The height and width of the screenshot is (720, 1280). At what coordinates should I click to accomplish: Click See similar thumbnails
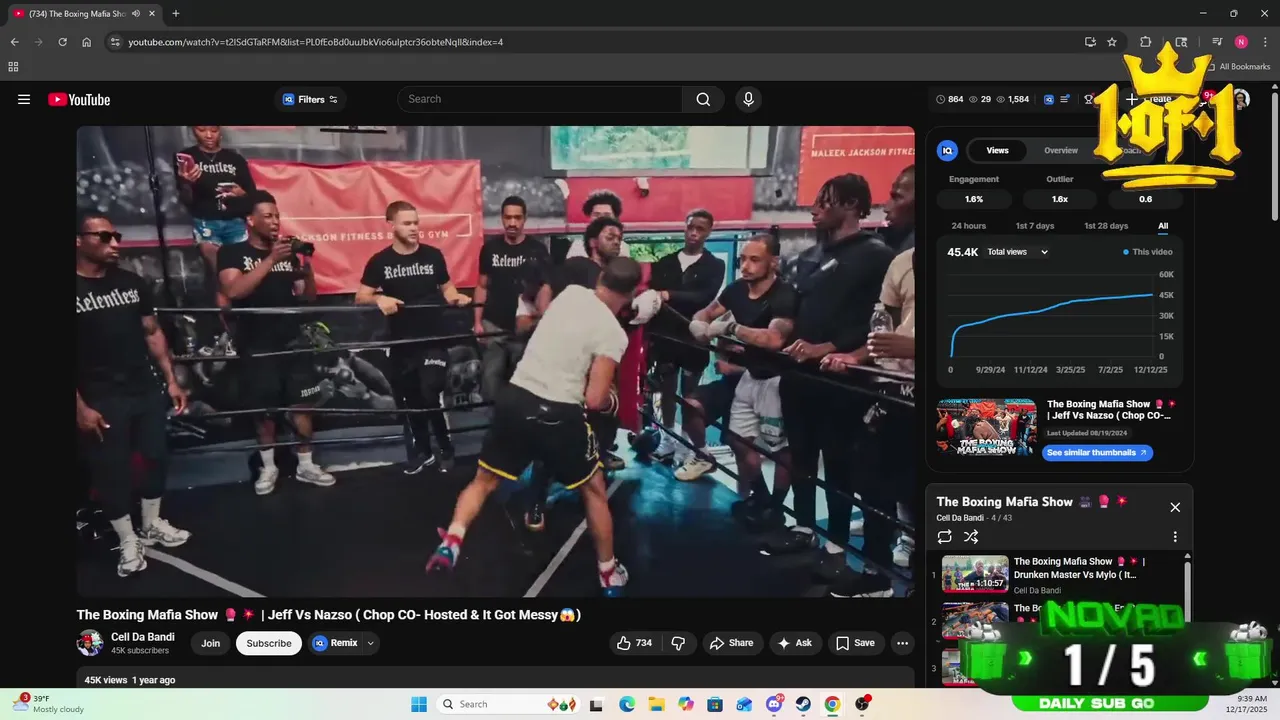pyautogui.click(x=1097, y=452)
